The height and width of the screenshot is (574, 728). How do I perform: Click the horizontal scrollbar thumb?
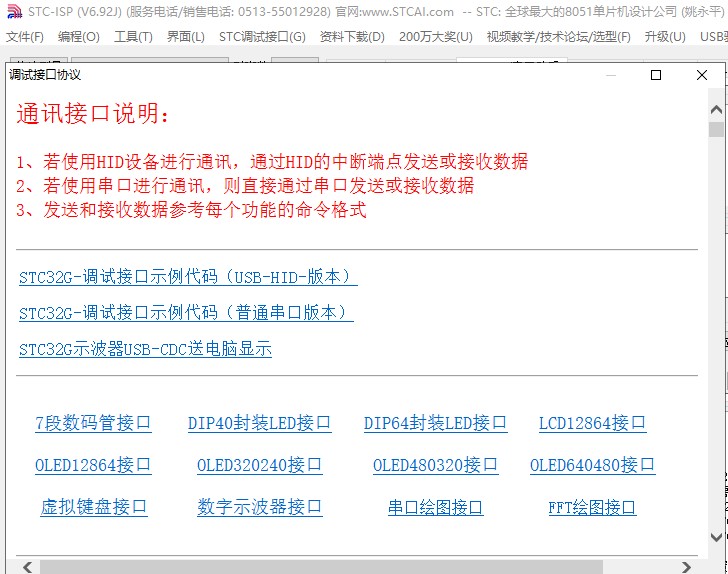(x=321, y=567)
